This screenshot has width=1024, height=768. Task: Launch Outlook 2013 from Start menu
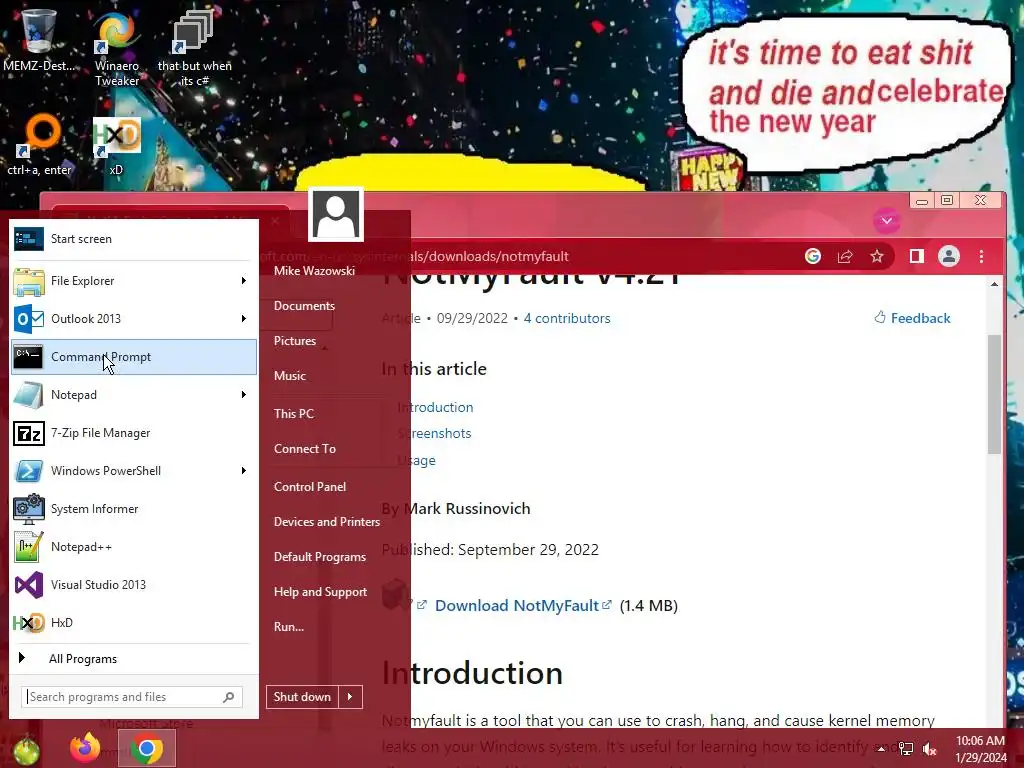click(x=134, y=319)
